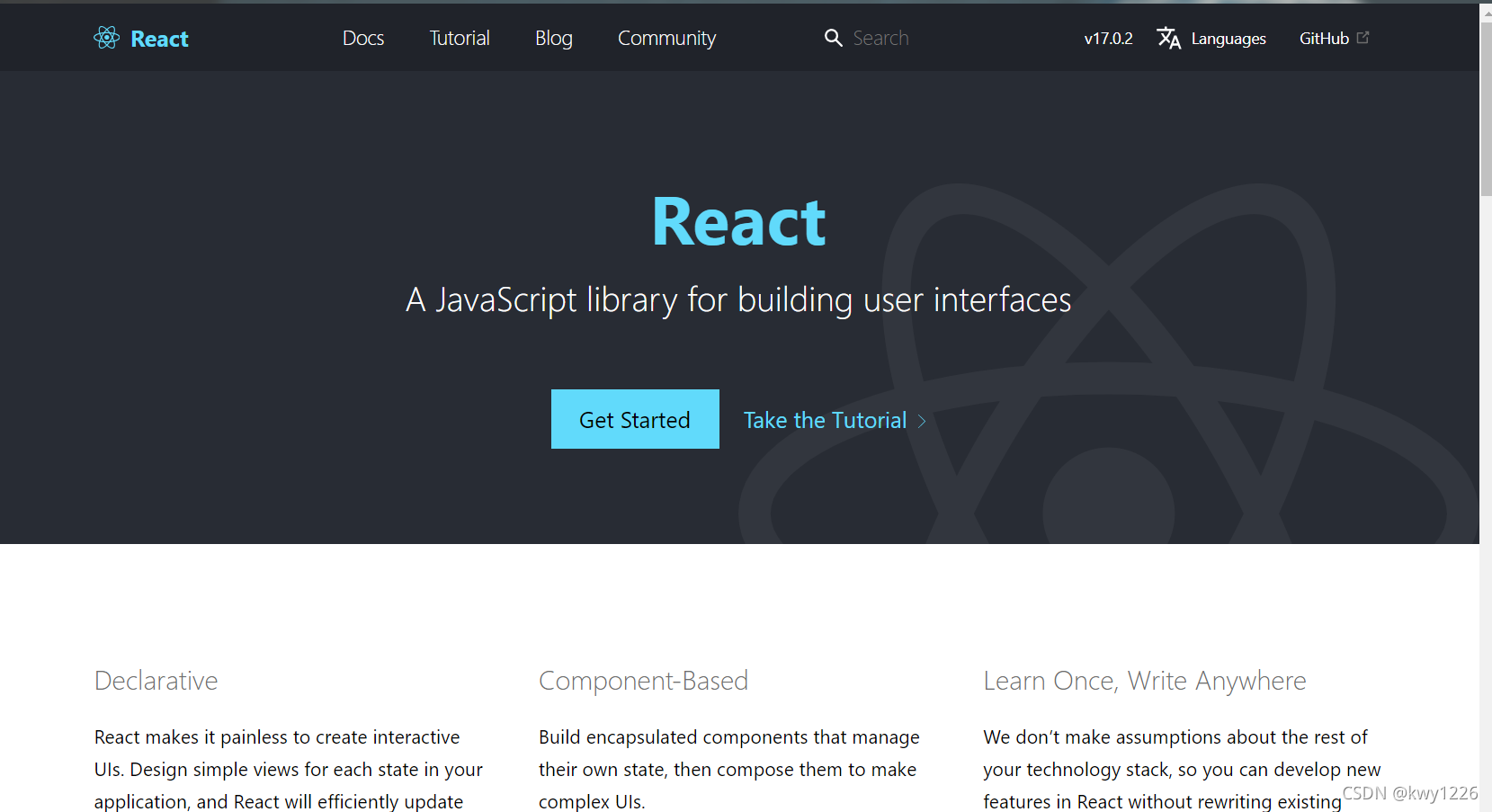
Task: Open the v17.0.2 versions link
Action: pos(1108,39)
